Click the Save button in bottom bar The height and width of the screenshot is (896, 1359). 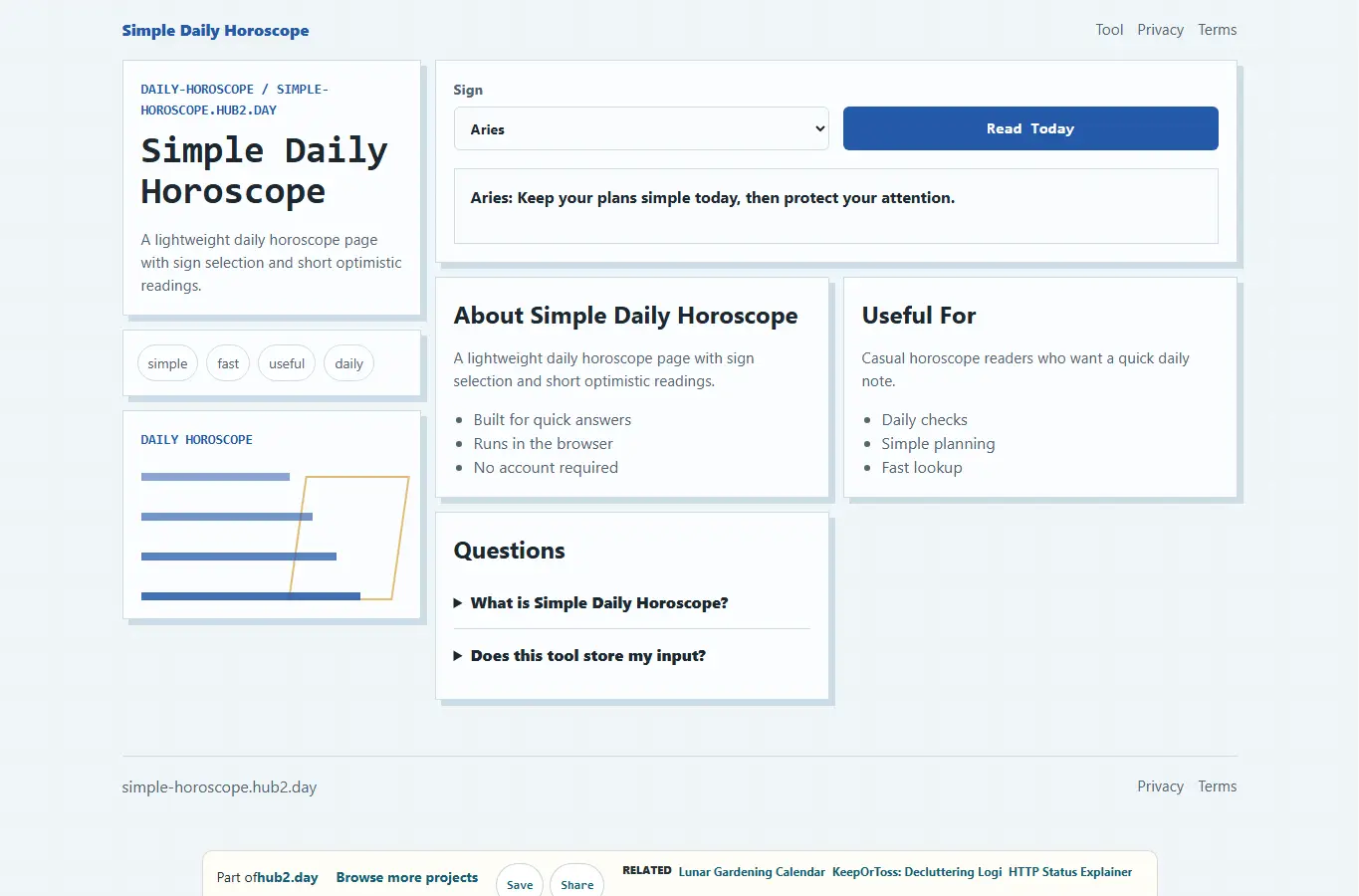[520, 882]
